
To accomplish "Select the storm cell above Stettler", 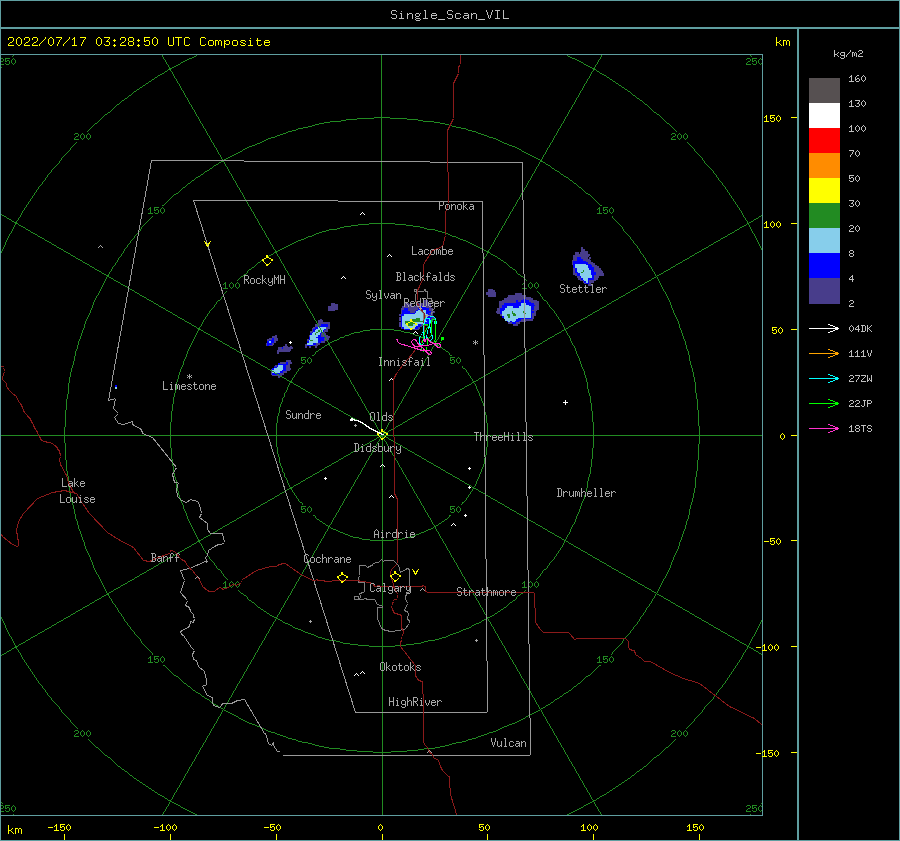I will 586,267.
